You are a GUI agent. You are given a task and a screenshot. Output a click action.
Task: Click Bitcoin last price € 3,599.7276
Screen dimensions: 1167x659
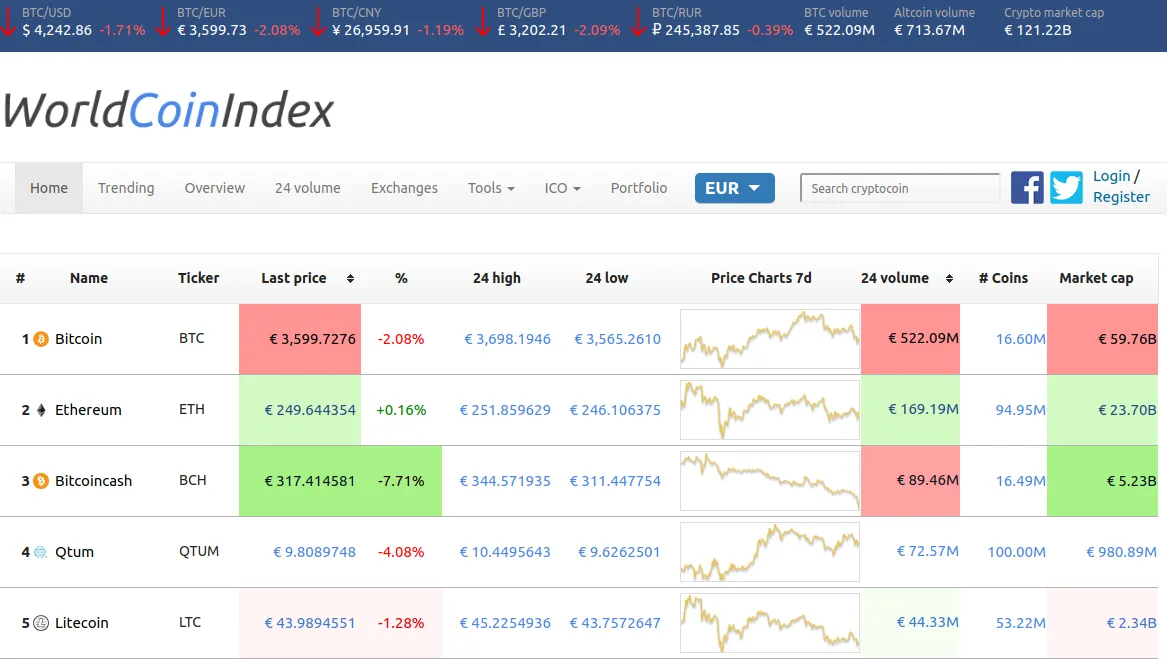pos(312,340)
